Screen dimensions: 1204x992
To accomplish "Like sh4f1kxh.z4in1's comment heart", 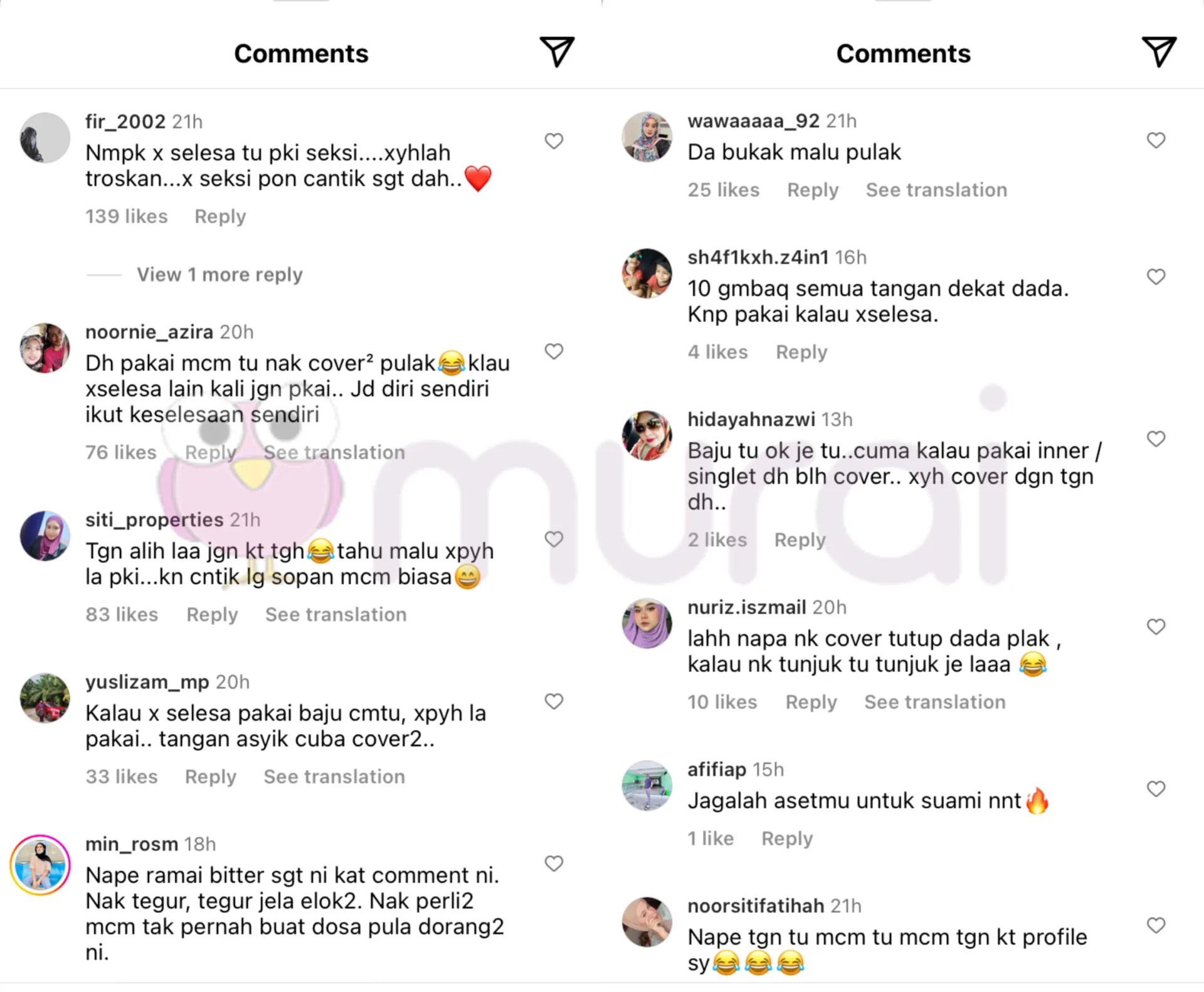I will coord(1156,277).
